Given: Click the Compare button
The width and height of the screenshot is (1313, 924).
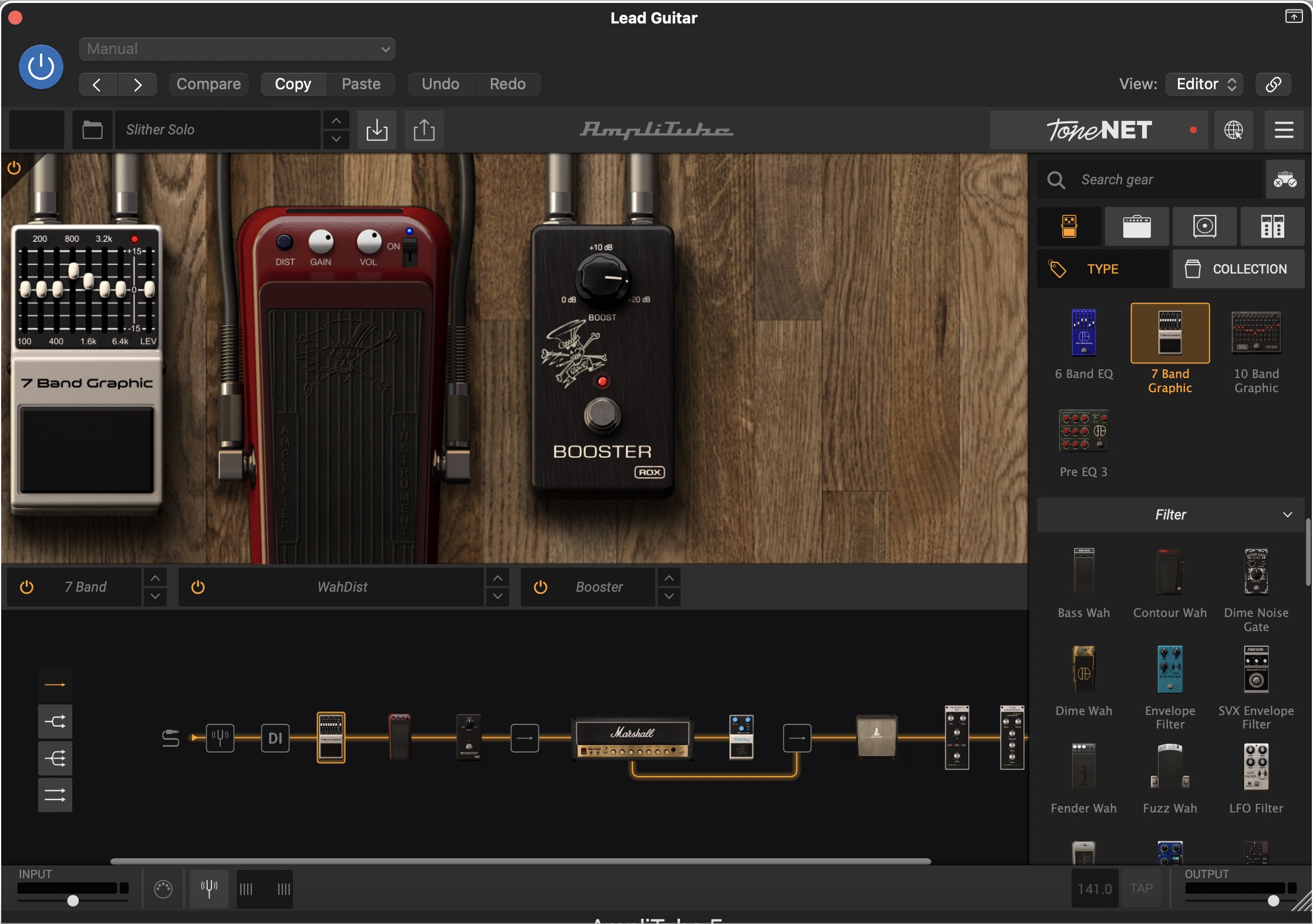Looking at the screenshot, I should [x=208, y=84].
